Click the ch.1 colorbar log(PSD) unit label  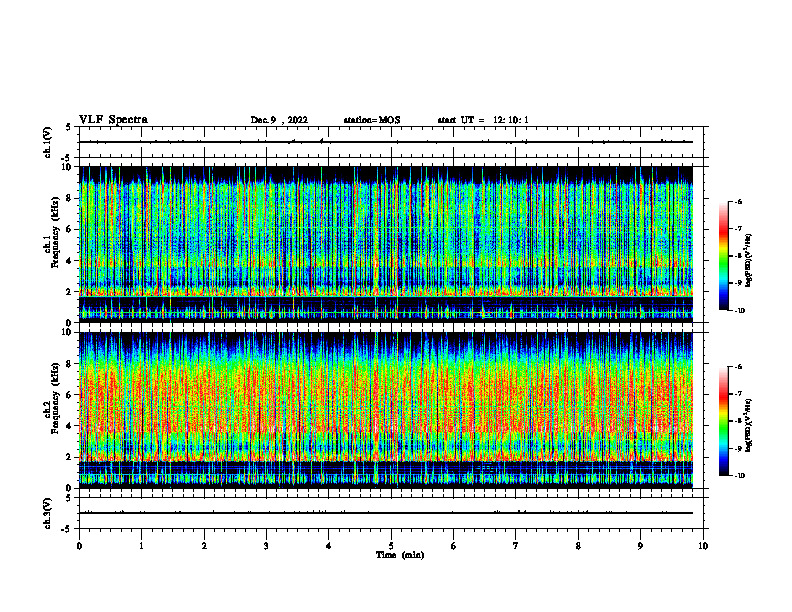[x=749, y=261]
